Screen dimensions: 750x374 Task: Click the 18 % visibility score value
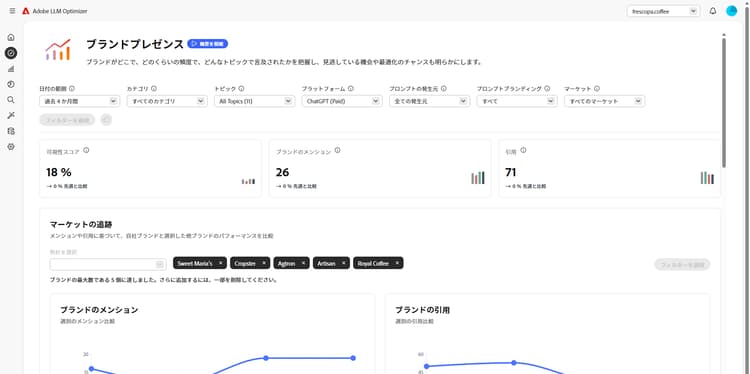59,172
